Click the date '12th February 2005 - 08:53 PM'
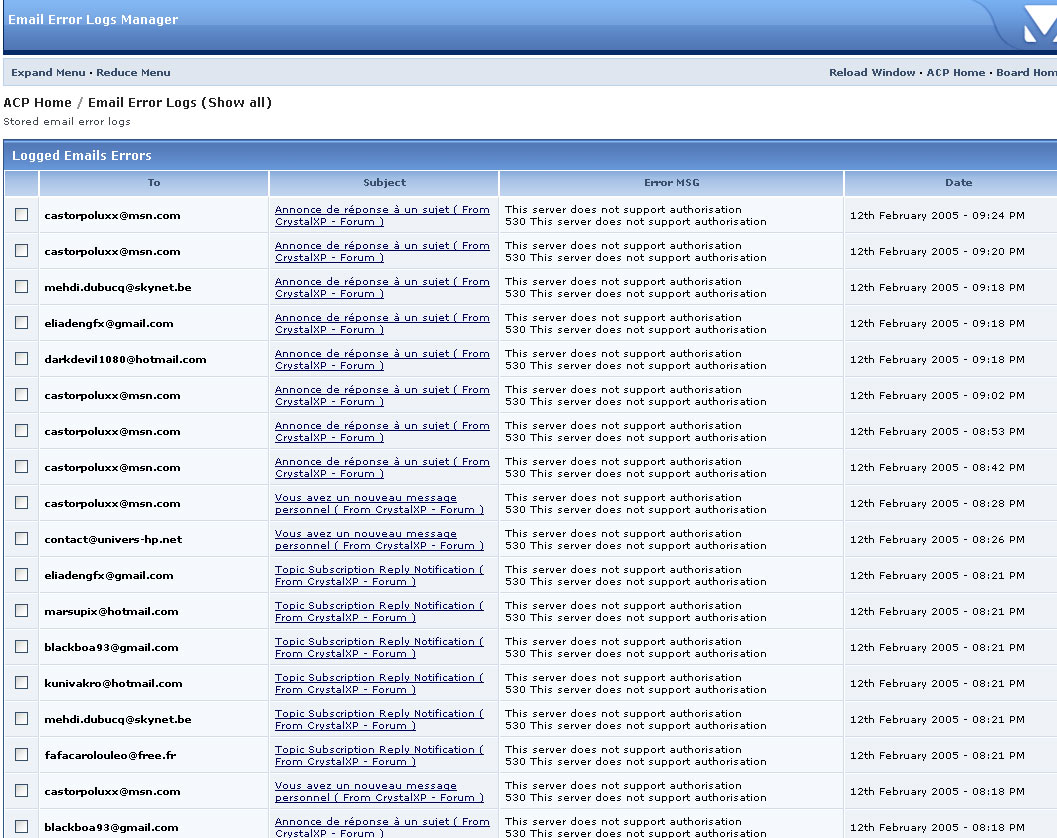Screen dimensions: 1057x838 pyautogui.click(x=937, y=431)
